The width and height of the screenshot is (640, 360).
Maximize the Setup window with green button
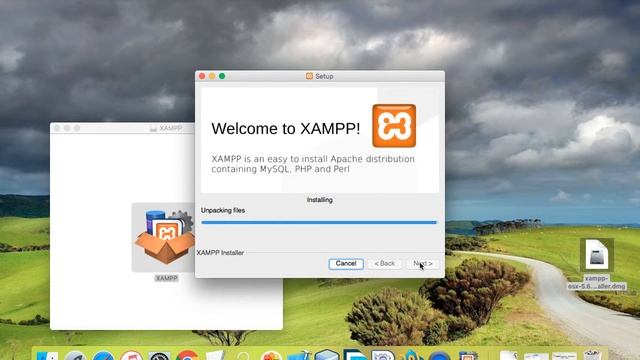222,76
